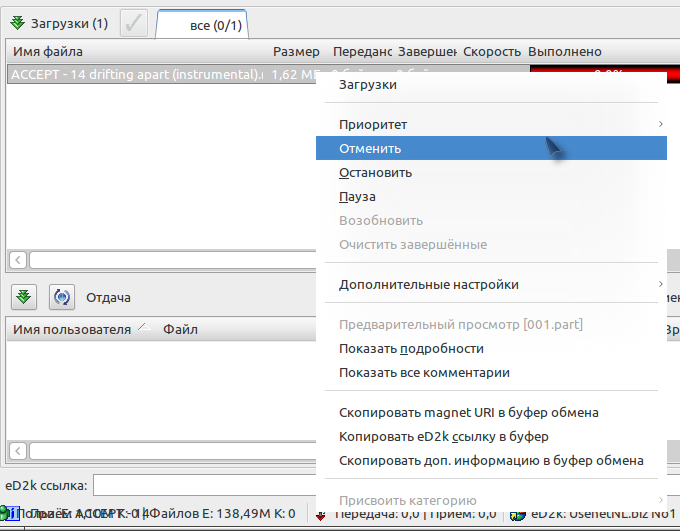
Task: Choose "Показать все комментарии" menu entry
Action: pos(491,373)
